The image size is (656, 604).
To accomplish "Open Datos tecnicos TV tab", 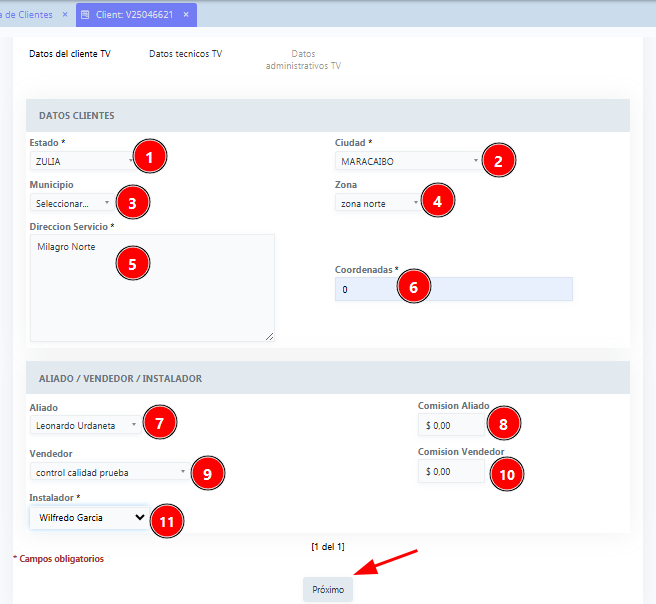I will point(185,54).
